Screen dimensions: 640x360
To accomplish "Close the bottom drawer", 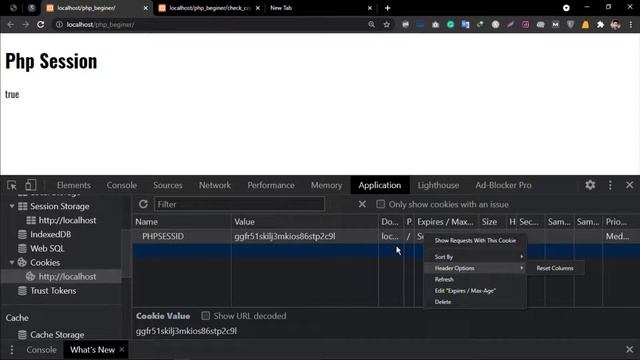I will pyautogui.click(x=630, y=349).
